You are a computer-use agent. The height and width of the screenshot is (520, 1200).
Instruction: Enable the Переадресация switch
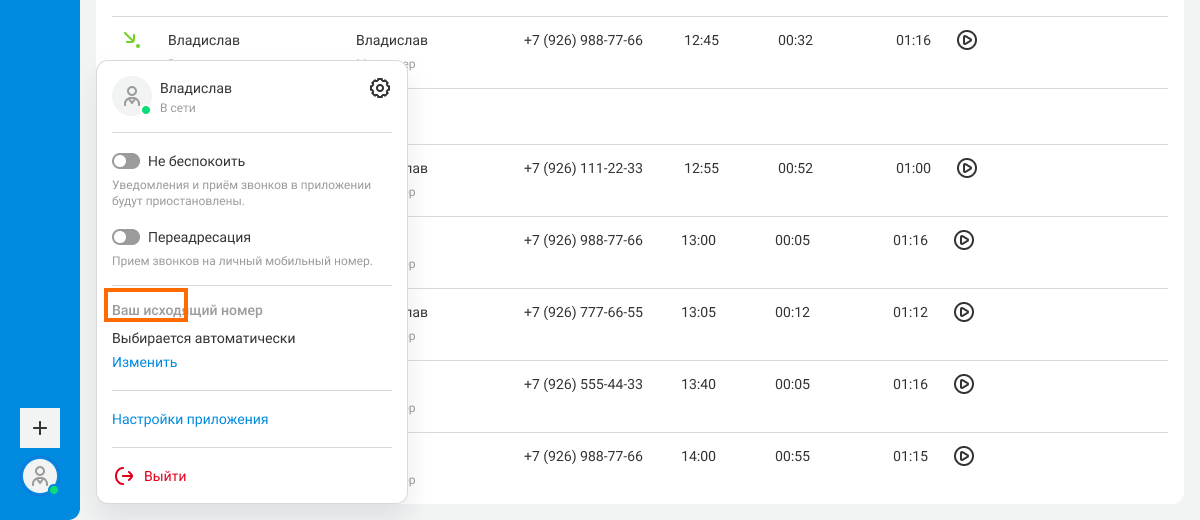click(126, 237)
